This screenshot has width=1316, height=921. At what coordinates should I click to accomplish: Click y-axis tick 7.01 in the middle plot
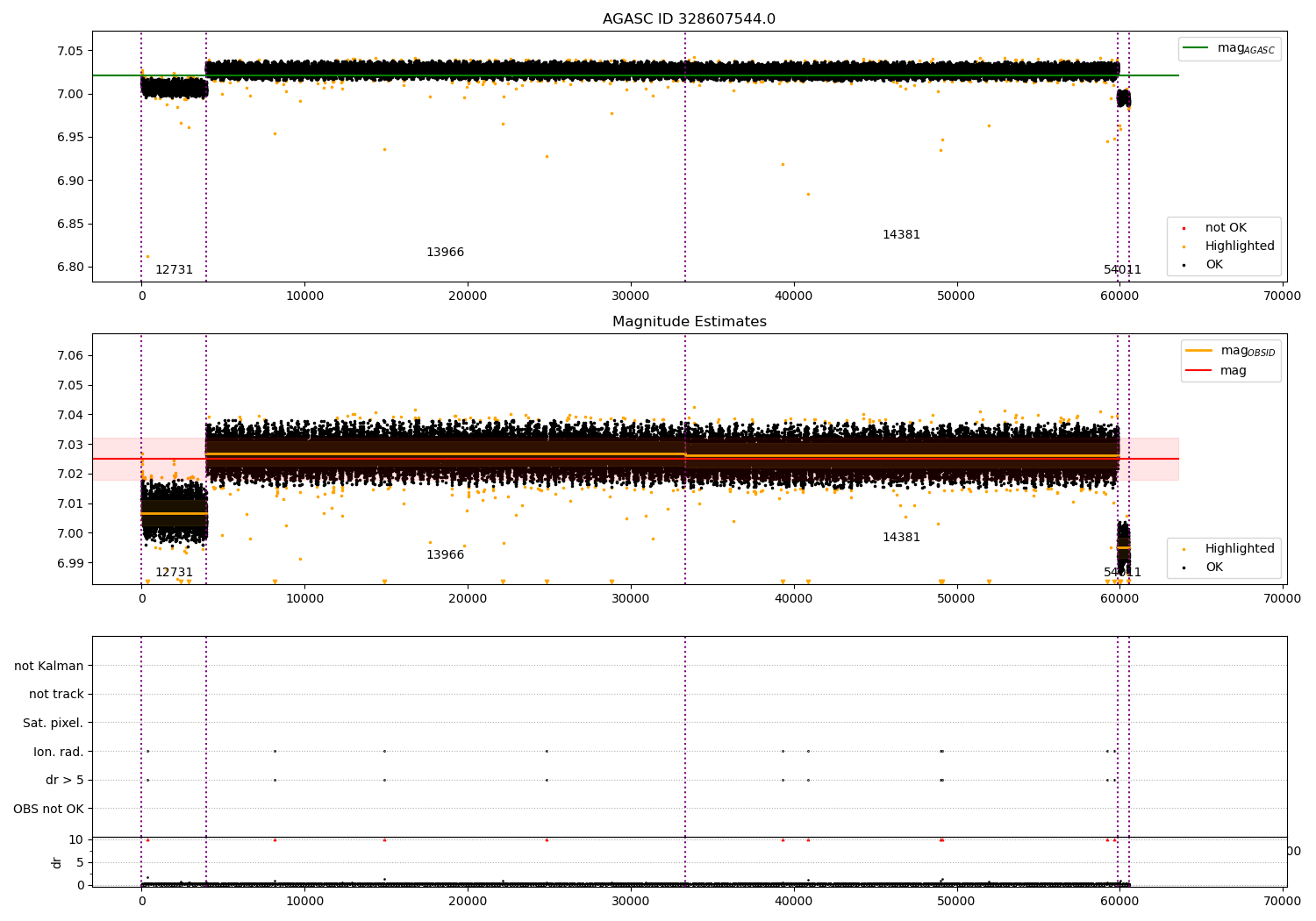click(70, 504)
